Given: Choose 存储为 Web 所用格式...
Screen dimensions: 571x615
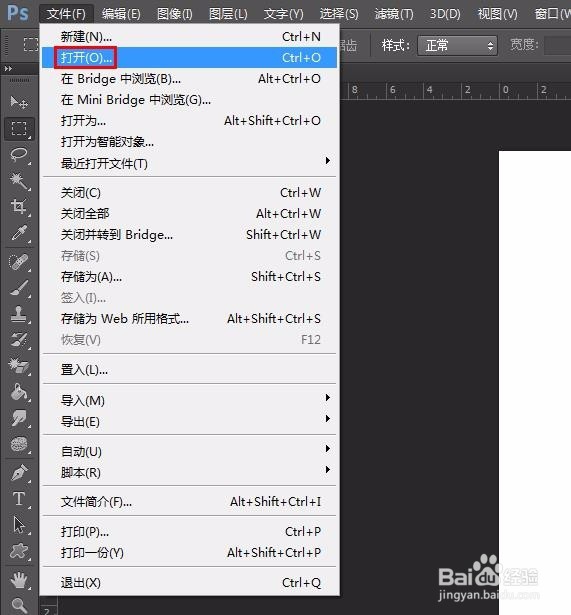Looking at the screenshot, I should pos(190,318).
